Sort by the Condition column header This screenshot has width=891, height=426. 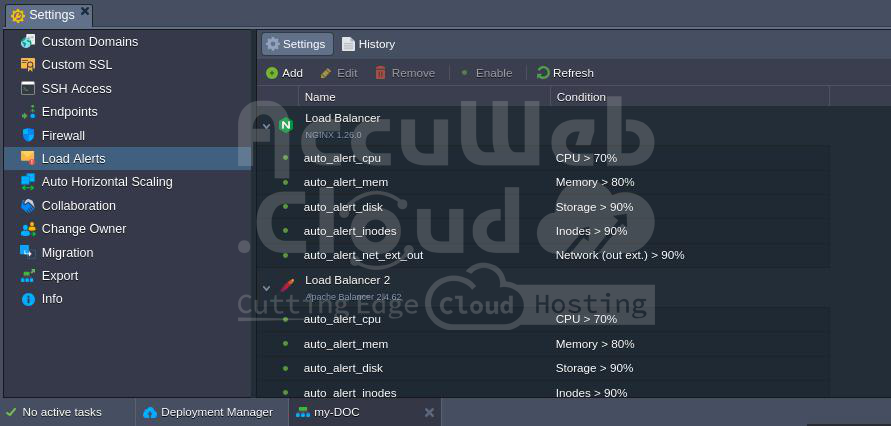(688, 97)
